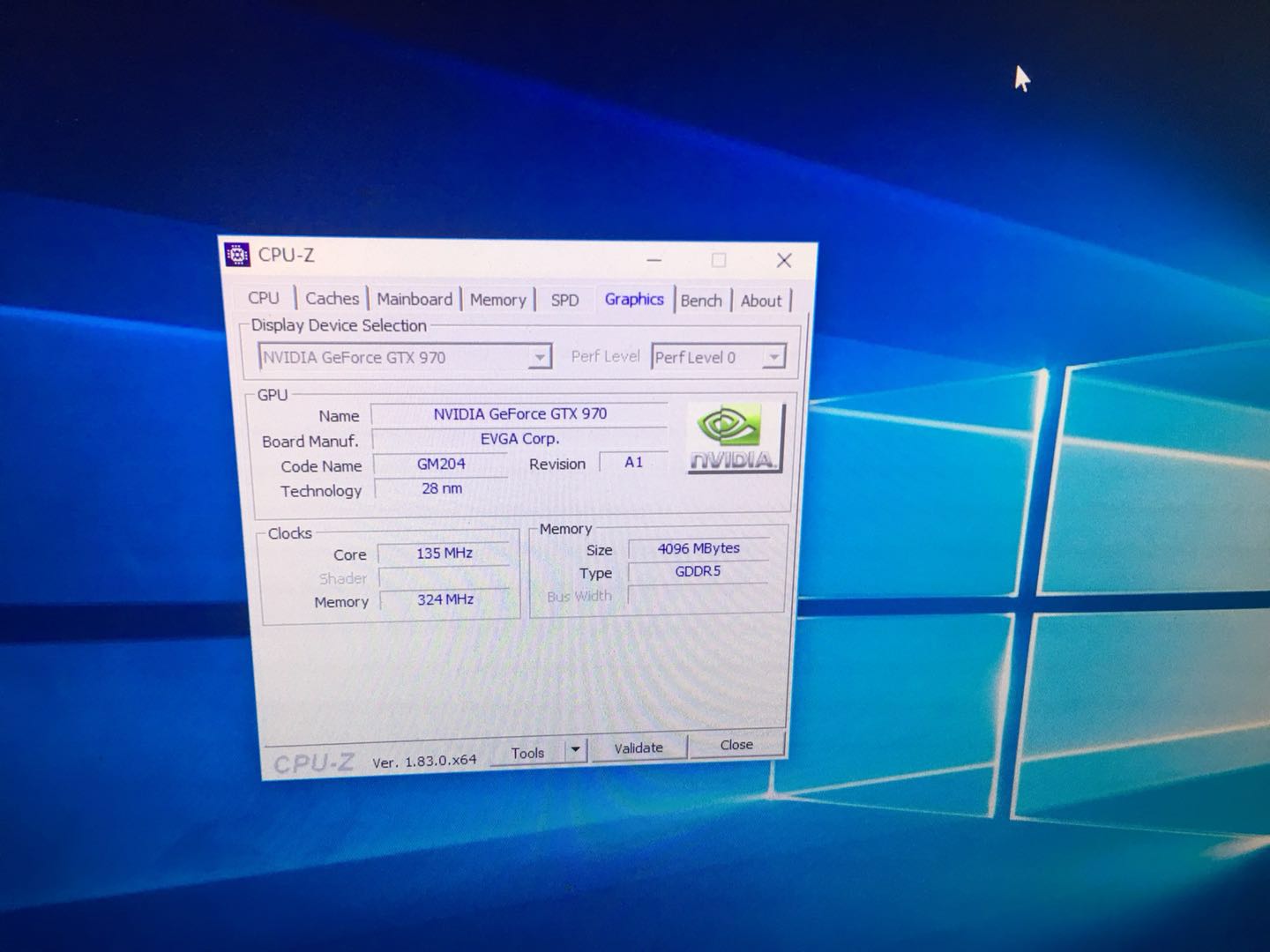Click the 28 nm technology value
Image resolution: width=1270 pixels, height=952 pixels.
pyautogui.click(x=441, y=487)
